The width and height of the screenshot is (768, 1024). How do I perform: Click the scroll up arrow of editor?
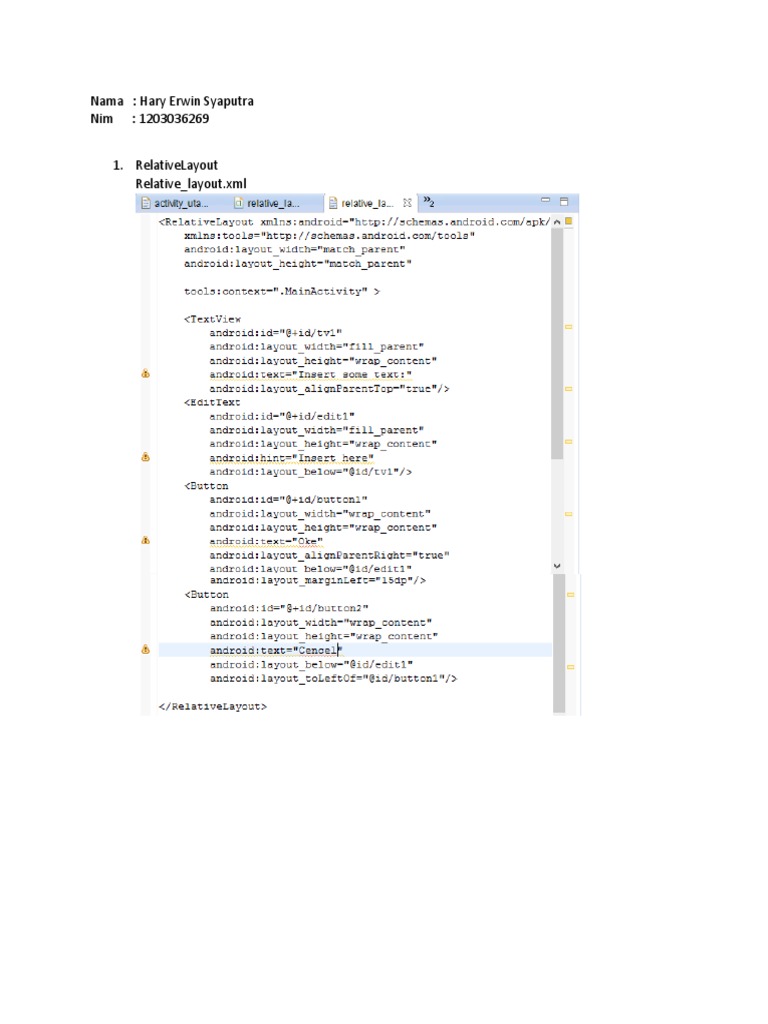pyautogui.click(x=557, y=222)
